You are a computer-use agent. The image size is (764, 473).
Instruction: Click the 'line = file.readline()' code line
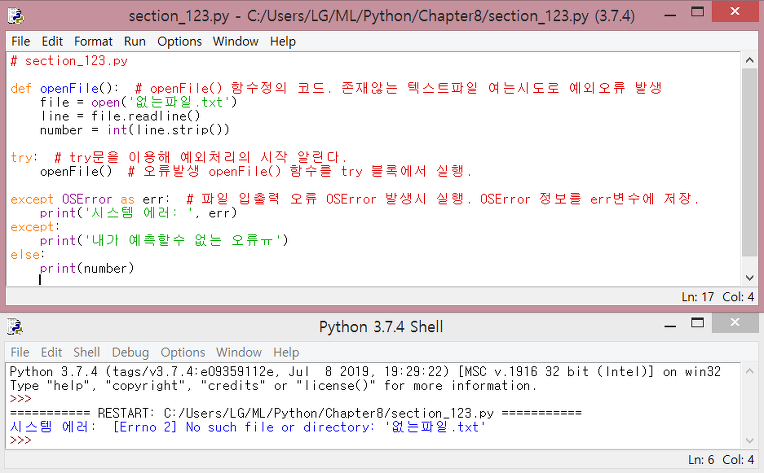[x=120, y=116]
